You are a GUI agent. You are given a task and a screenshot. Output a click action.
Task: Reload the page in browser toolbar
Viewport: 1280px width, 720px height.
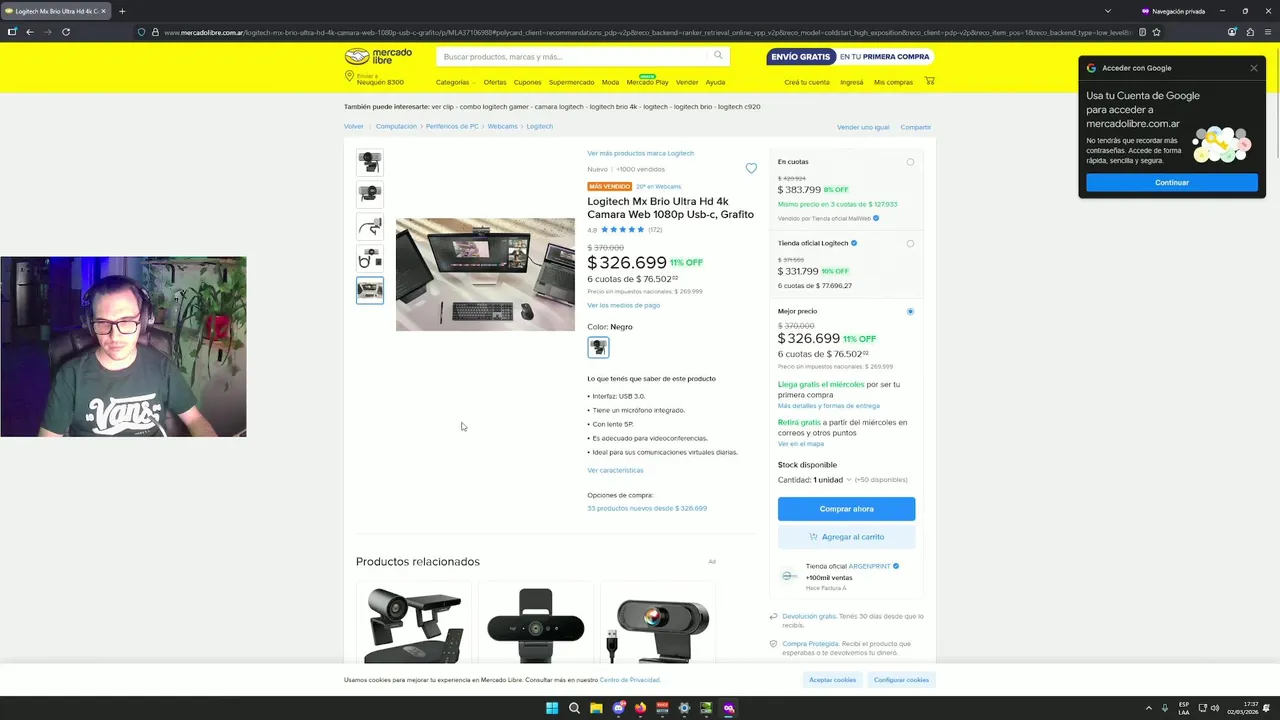coord(66,32)
